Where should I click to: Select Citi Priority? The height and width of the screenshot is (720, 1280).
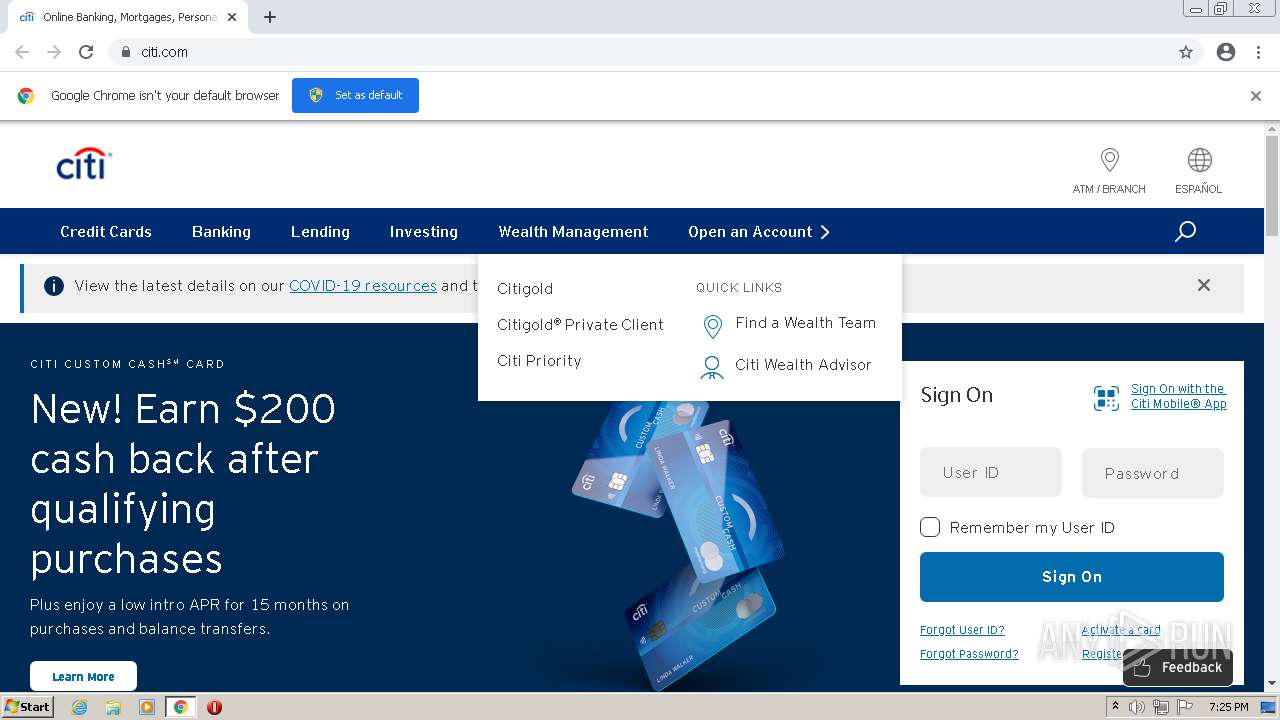click(539, 361)
